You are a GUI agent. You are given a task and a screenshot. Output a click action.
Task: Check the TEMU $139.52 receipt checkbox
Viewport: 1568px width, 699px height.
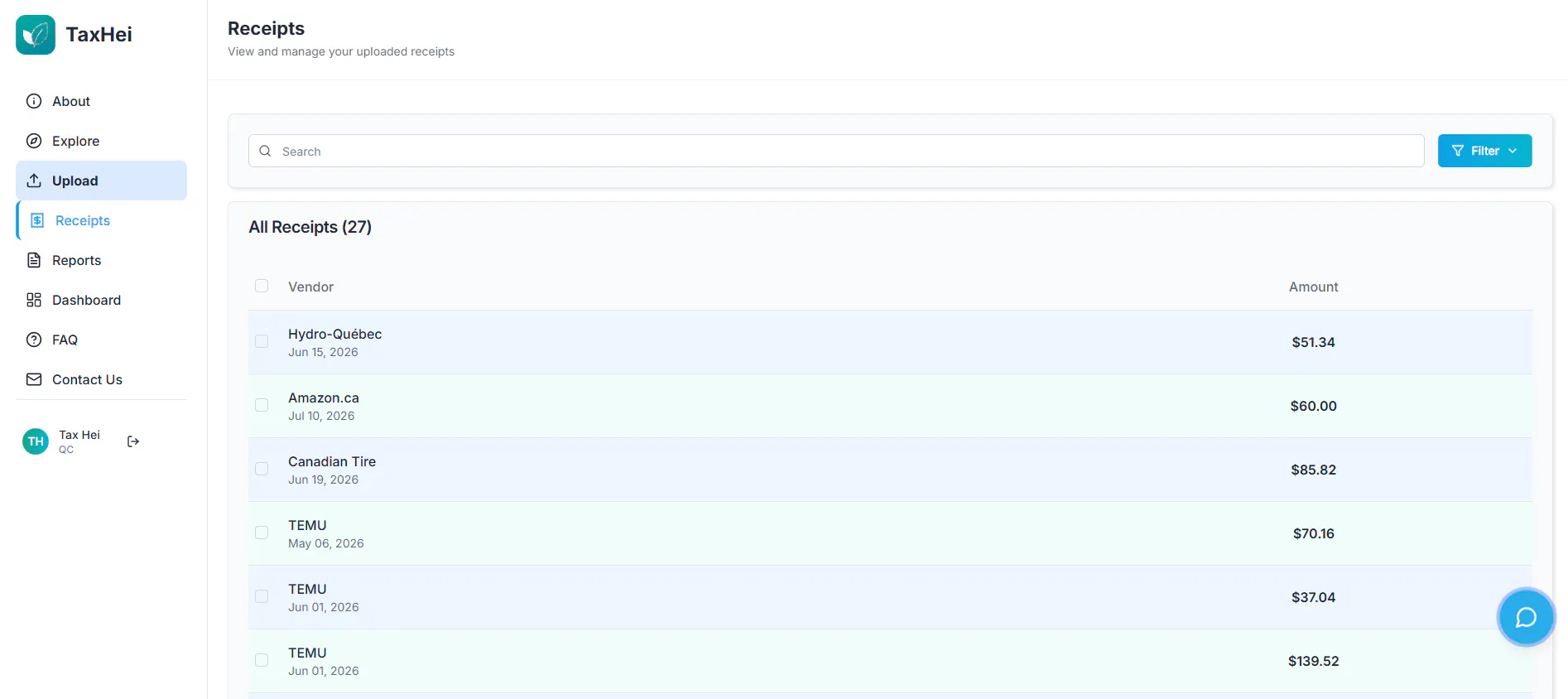pyautogui.click(x=262, y=660)
